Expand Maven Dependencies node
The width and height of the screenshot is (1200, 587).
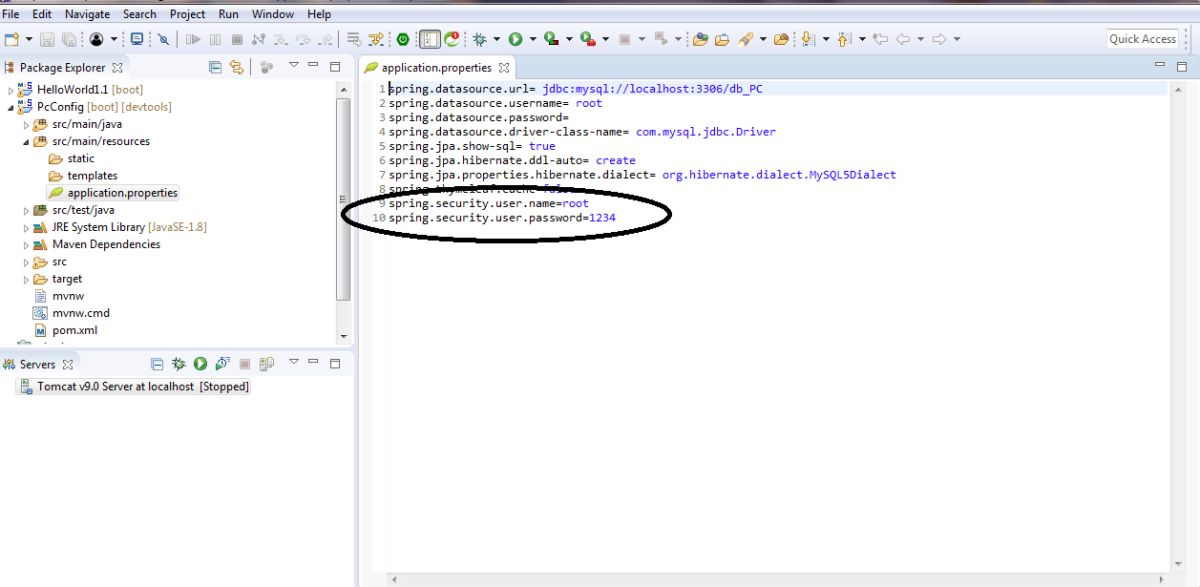pos(27,245)
